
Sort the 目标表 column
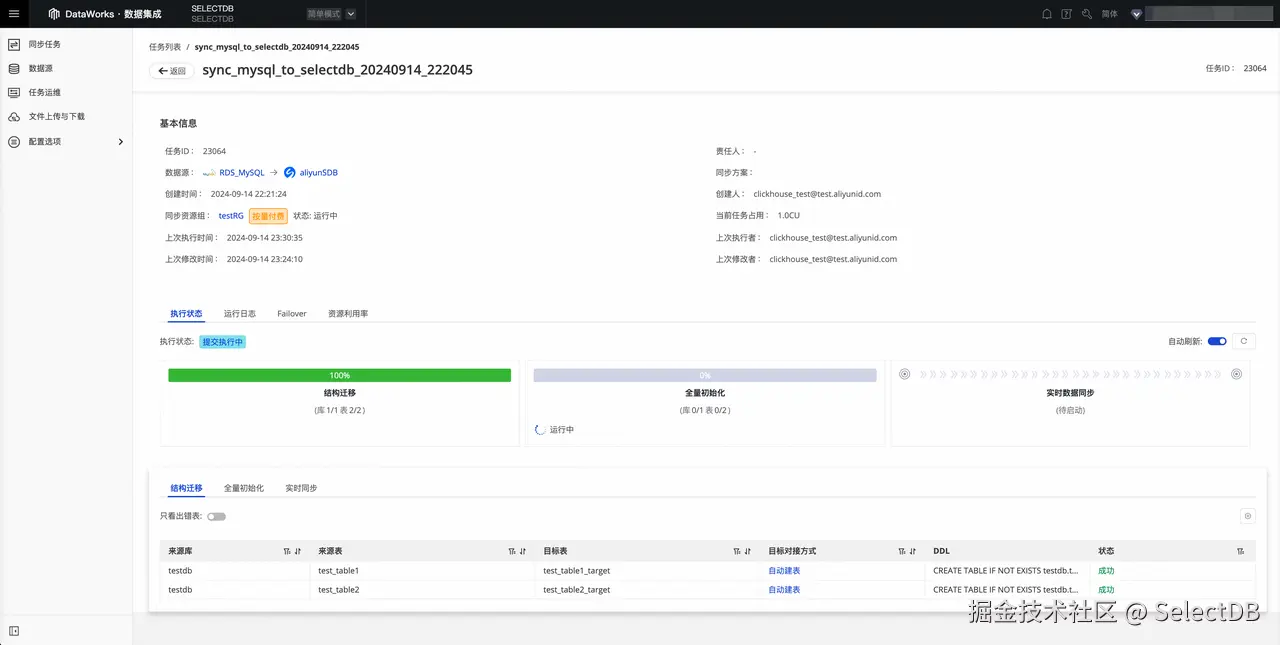click(x=748, y=551)
